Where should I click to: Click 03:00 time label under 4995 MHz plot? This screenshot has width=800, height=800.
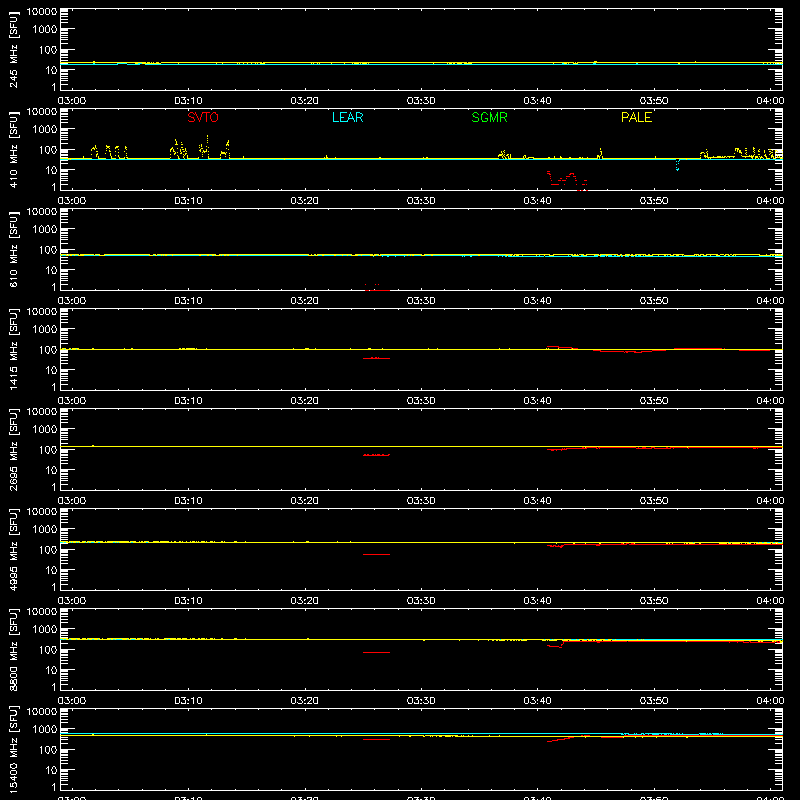[72, 601]
